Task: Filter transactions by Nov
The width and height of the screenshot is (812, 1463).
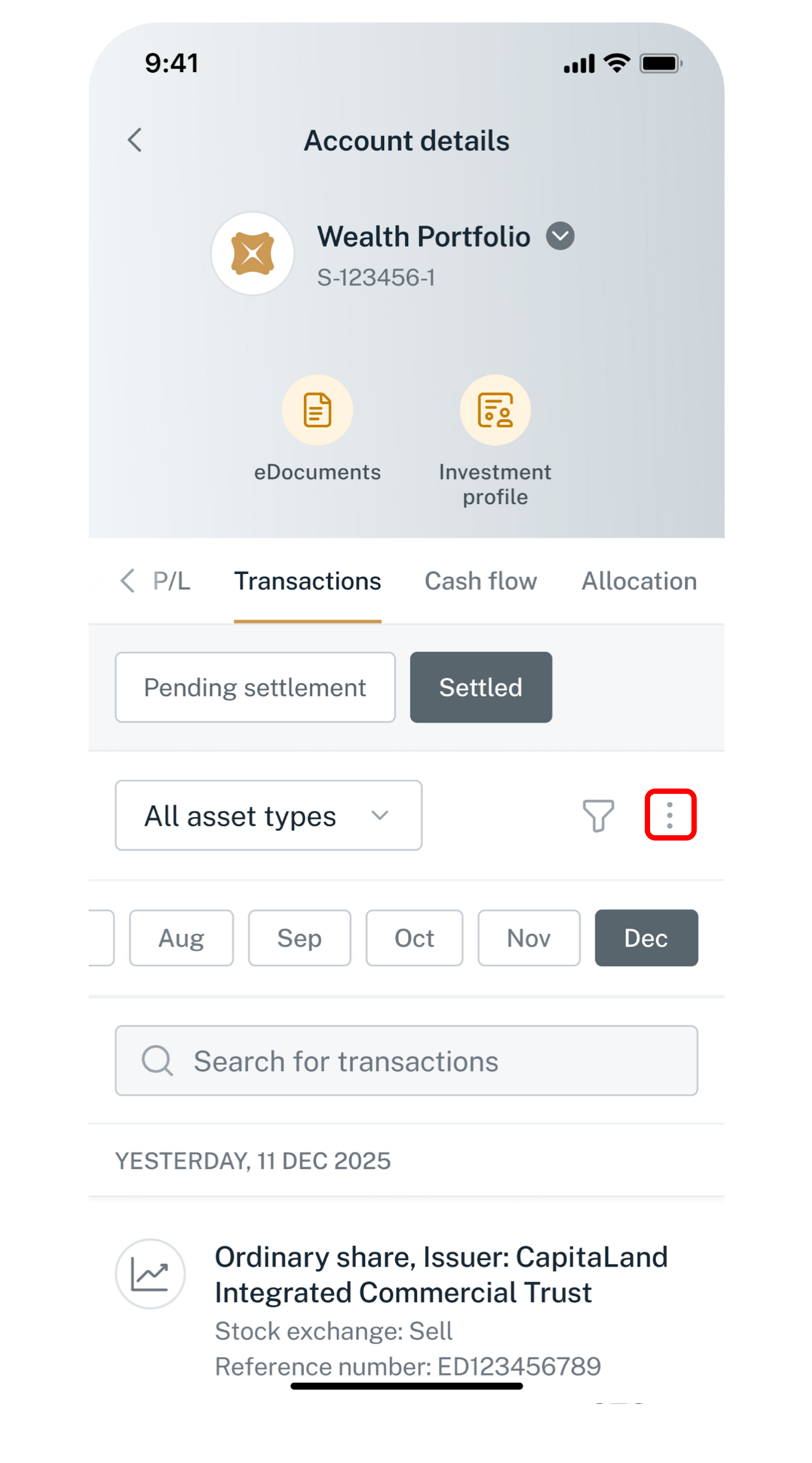Action: pyautogui.click(x=528, y=938)
